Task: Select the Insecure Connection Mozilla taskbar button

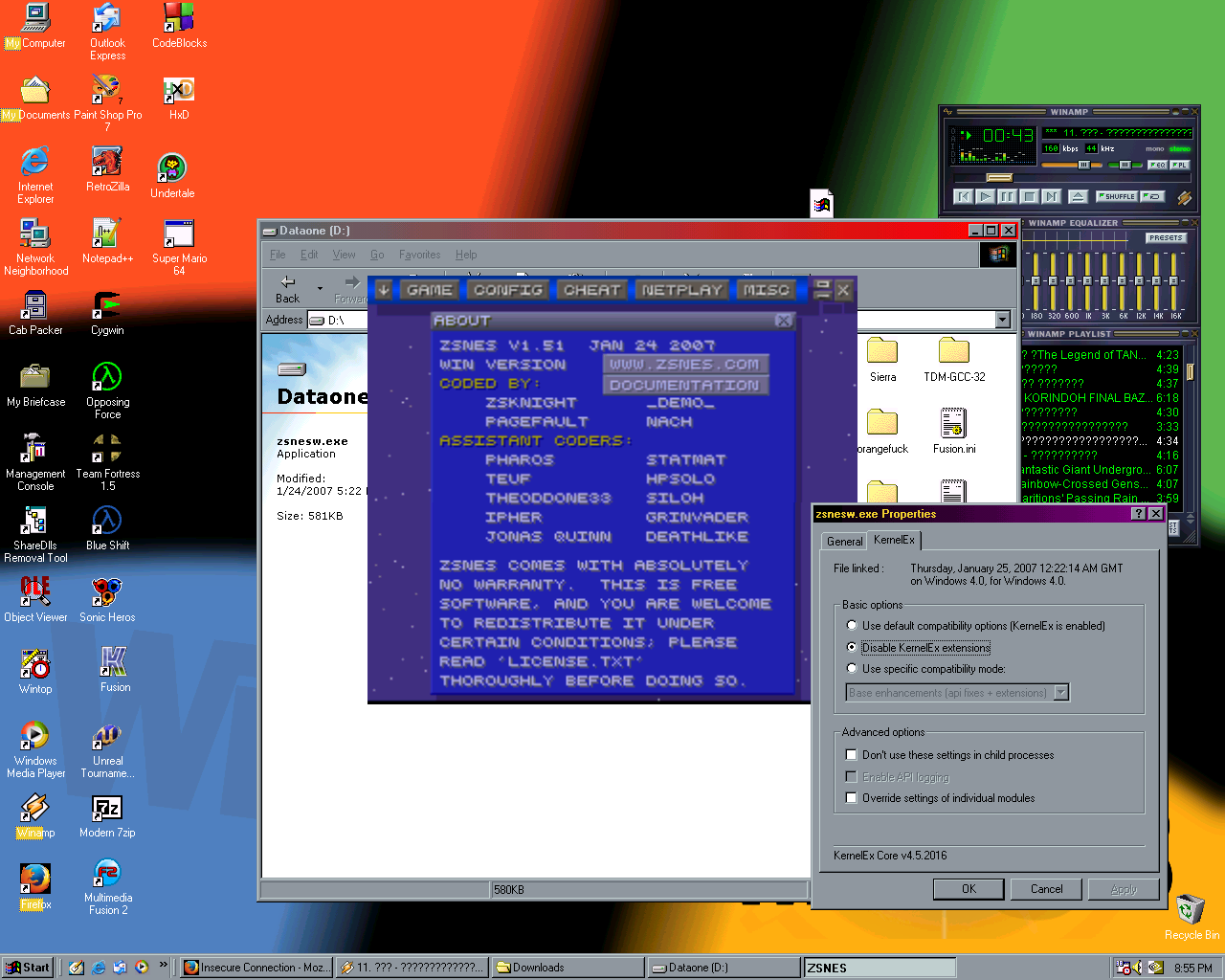Action: tap(256, 968)
